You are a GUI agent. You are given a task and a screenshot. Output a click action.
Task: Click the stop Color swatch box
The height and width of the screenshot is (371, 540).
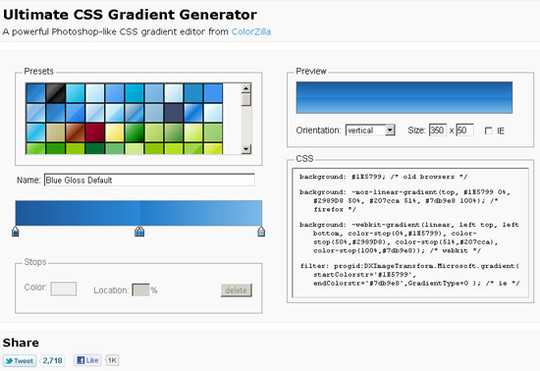point(64,289)
